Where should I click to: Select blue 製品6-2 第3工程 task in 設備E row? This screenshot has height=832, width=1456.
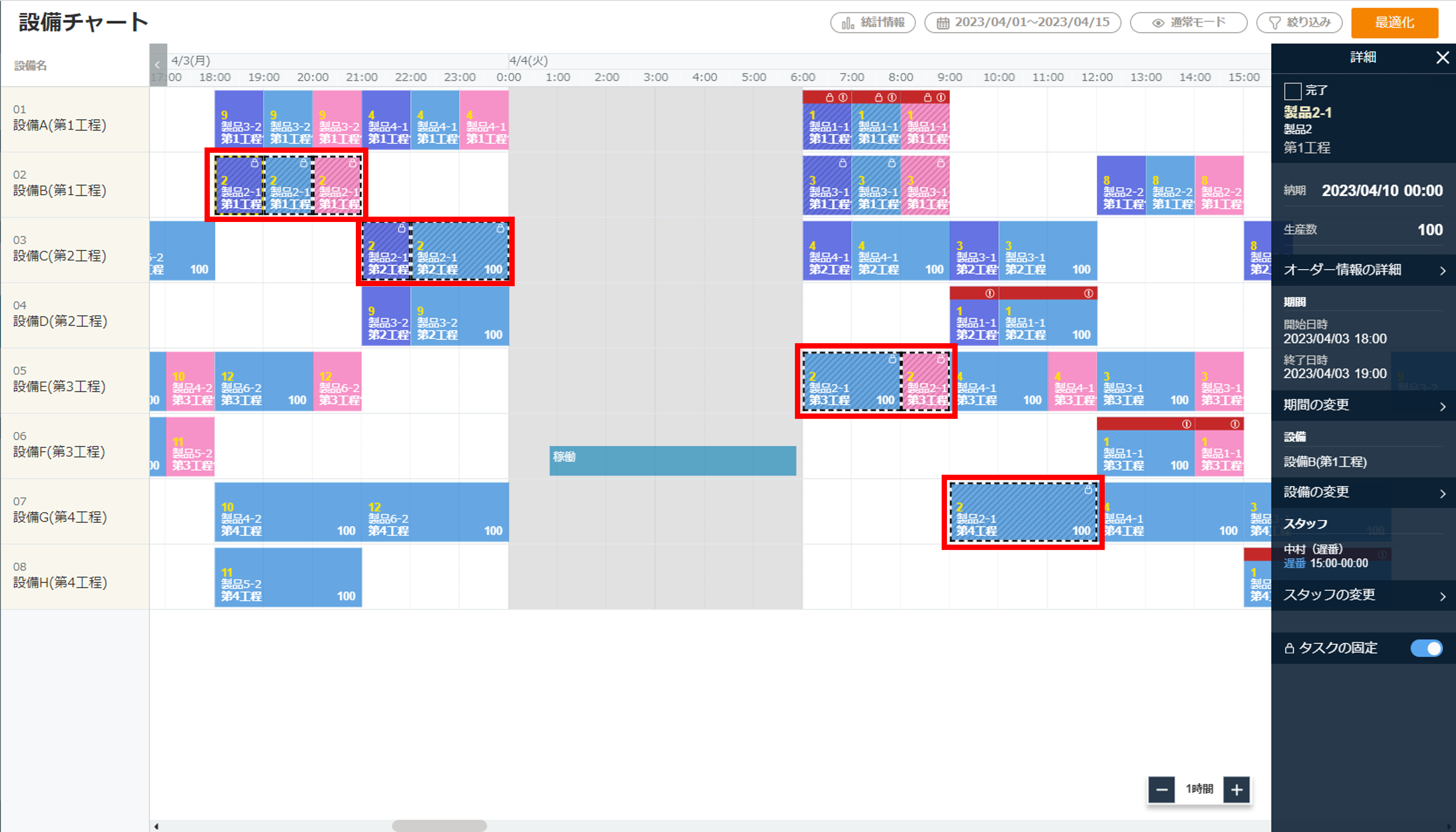[264, 381]
